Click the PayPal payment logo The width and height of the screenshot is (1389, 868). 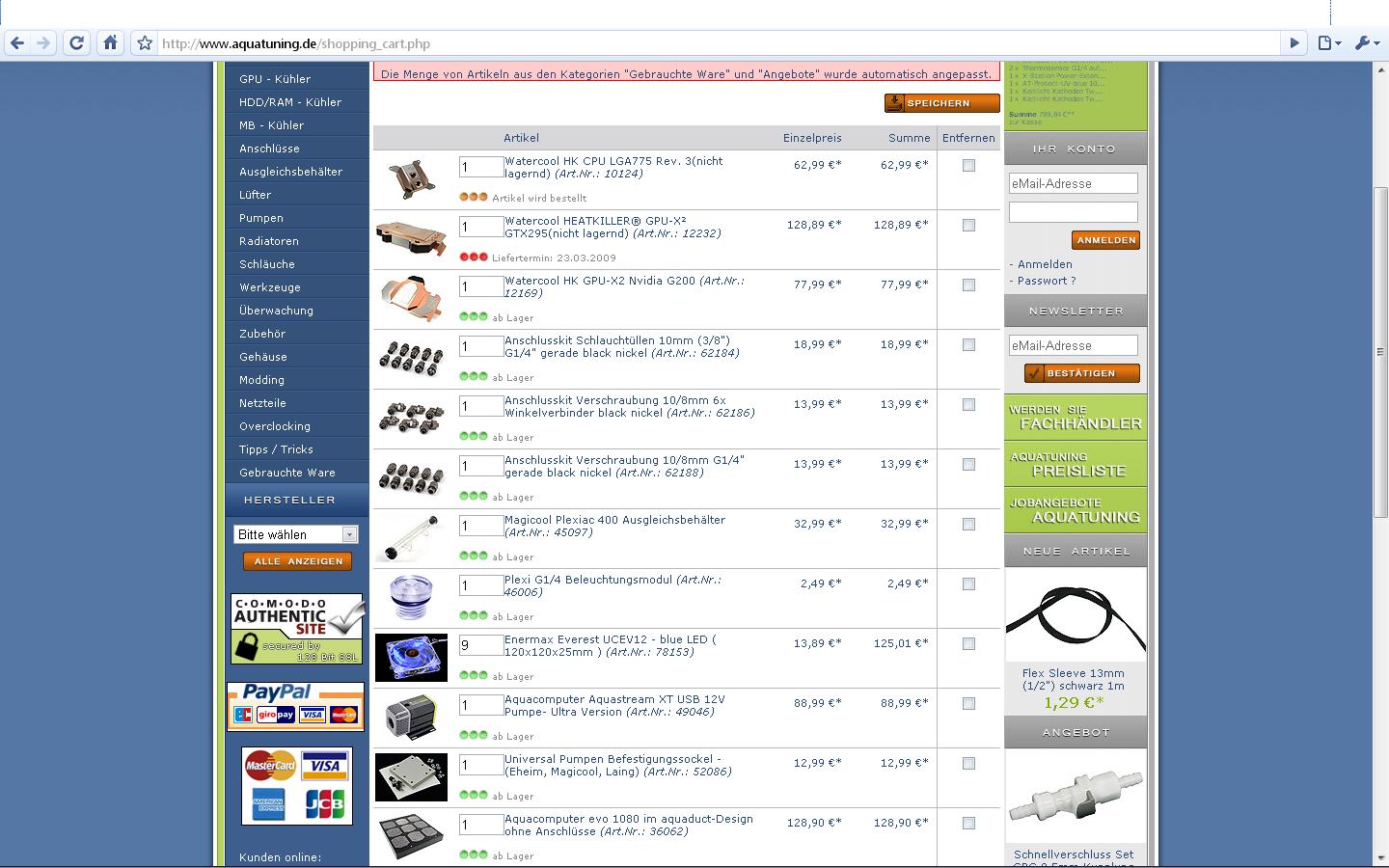point(295,706)
